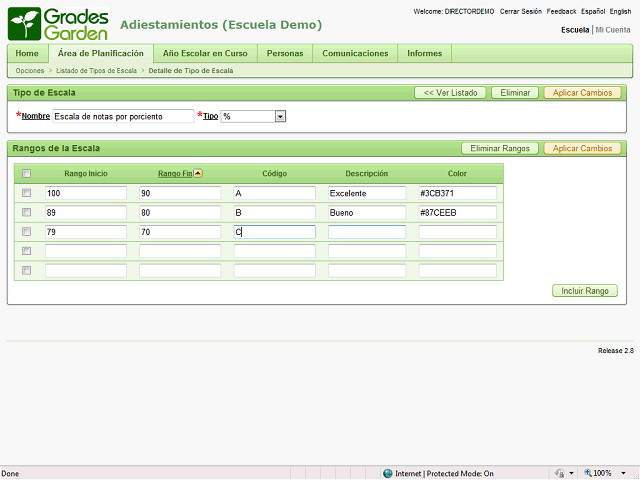The width and height of the screenshot is (640, 480).
Task: Check the box of the last empty row
Action: [x=27, y=270]
